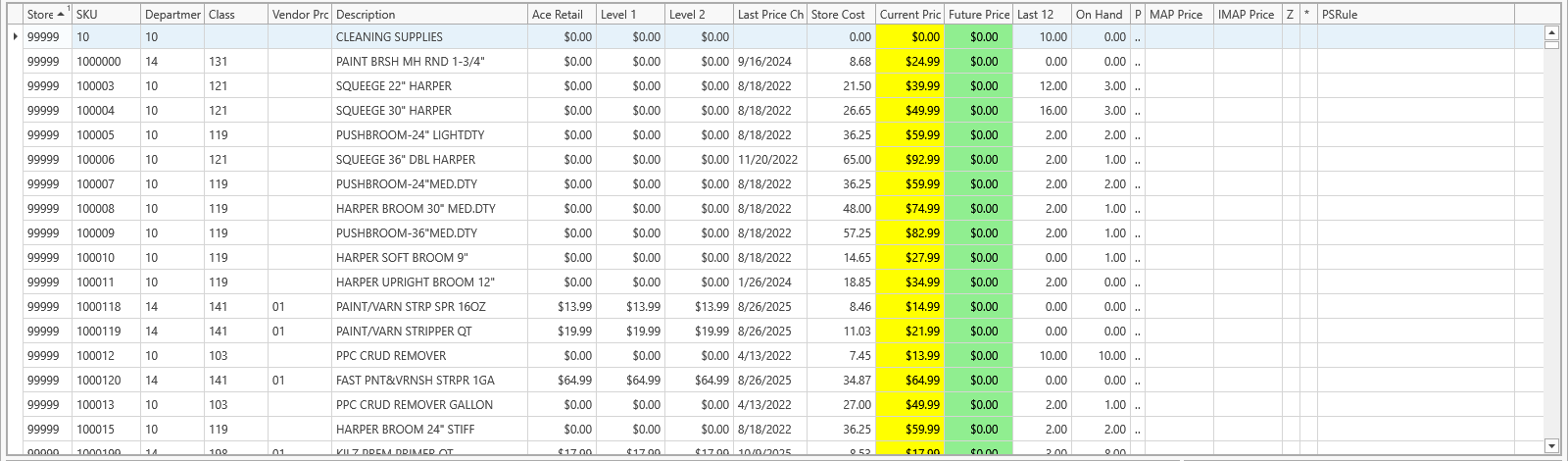
Task: Select the HARPER BROOM 30" MED.DTY cell
Action: 429,209
